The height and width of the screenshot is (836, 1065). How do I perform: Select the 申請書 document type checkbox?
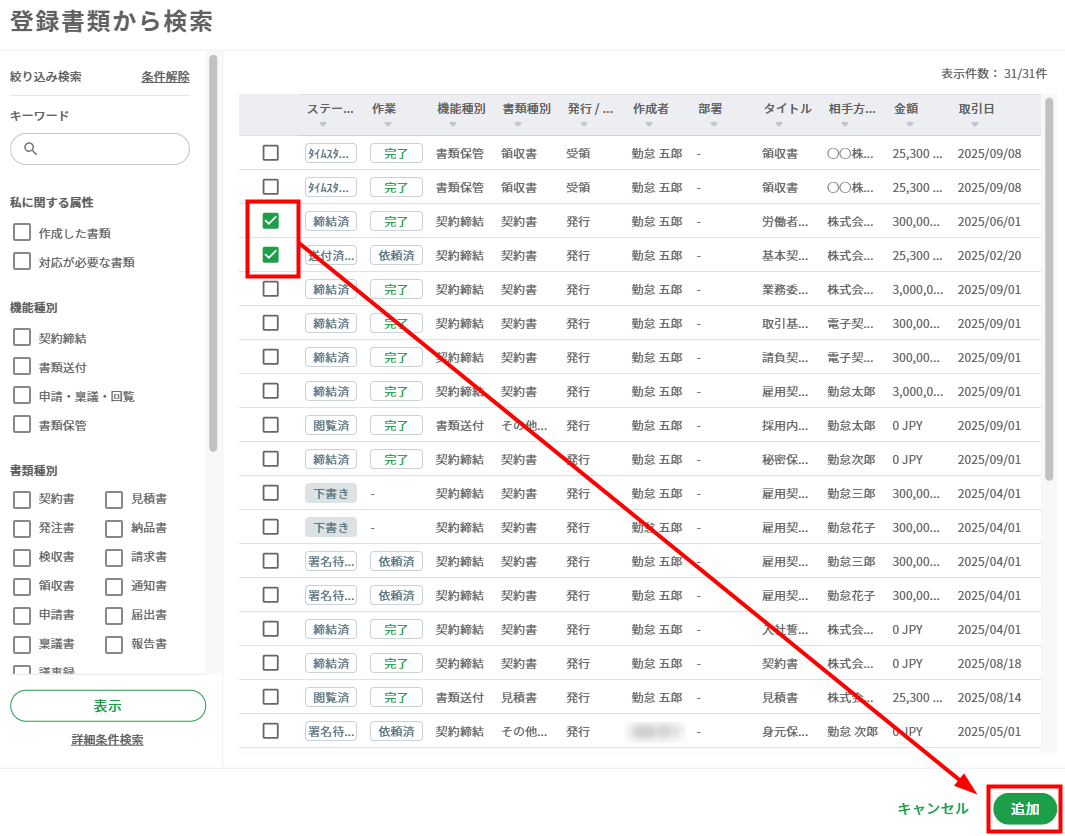(22, 616)
